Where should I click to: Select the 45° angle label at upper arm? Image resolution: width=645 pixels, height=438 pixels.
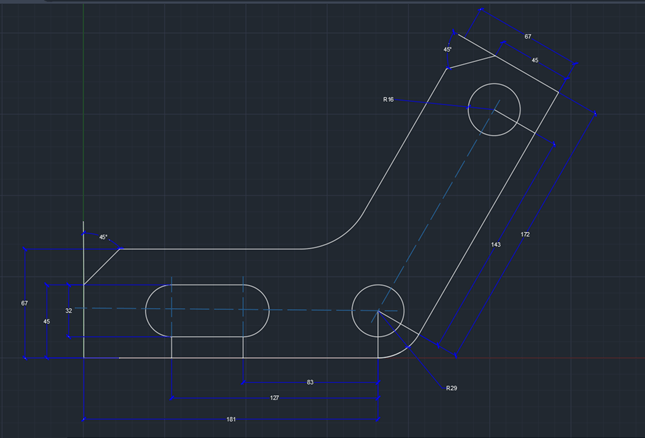coord(448,48)
